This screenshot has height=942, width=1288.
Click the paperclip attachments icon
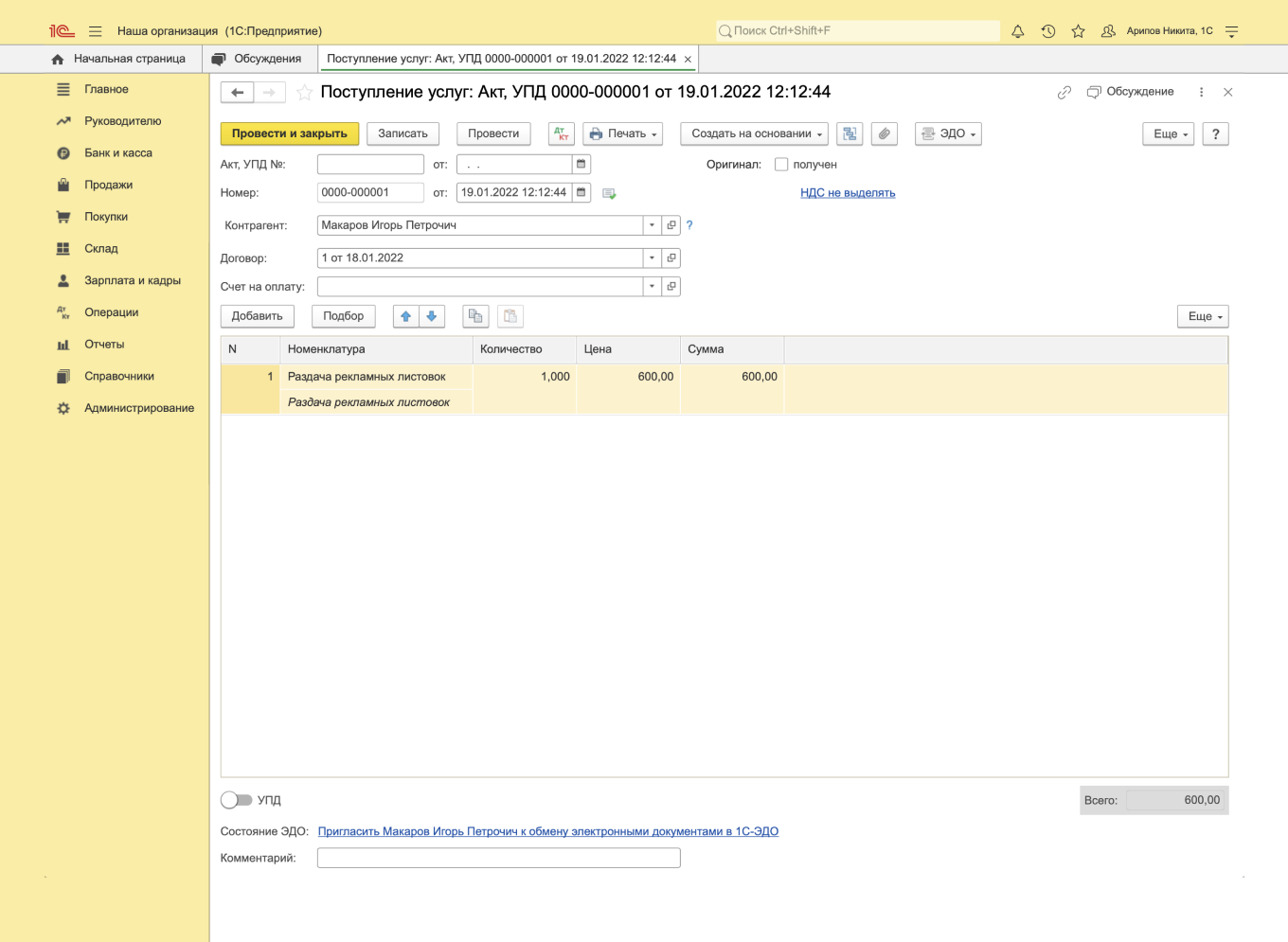[884, 133]
